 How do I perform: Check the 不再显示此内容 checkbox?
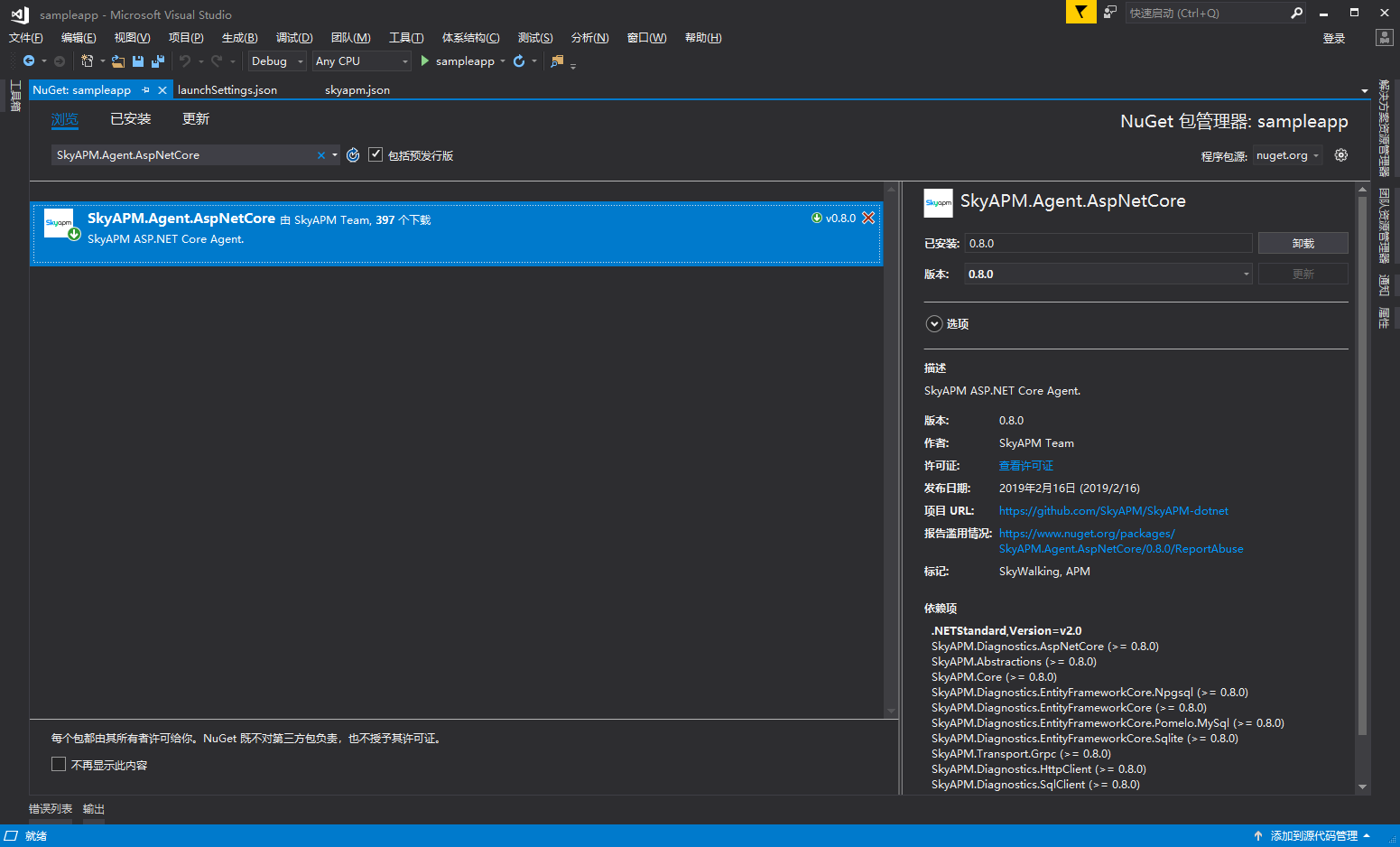coord(59,764)
